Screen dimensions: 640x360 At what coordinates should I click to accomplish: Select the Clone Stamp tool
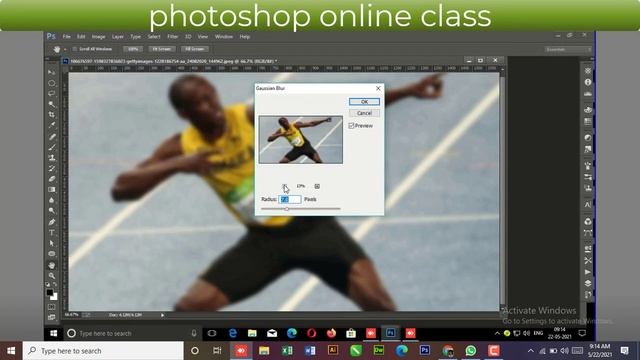point(51,158)
